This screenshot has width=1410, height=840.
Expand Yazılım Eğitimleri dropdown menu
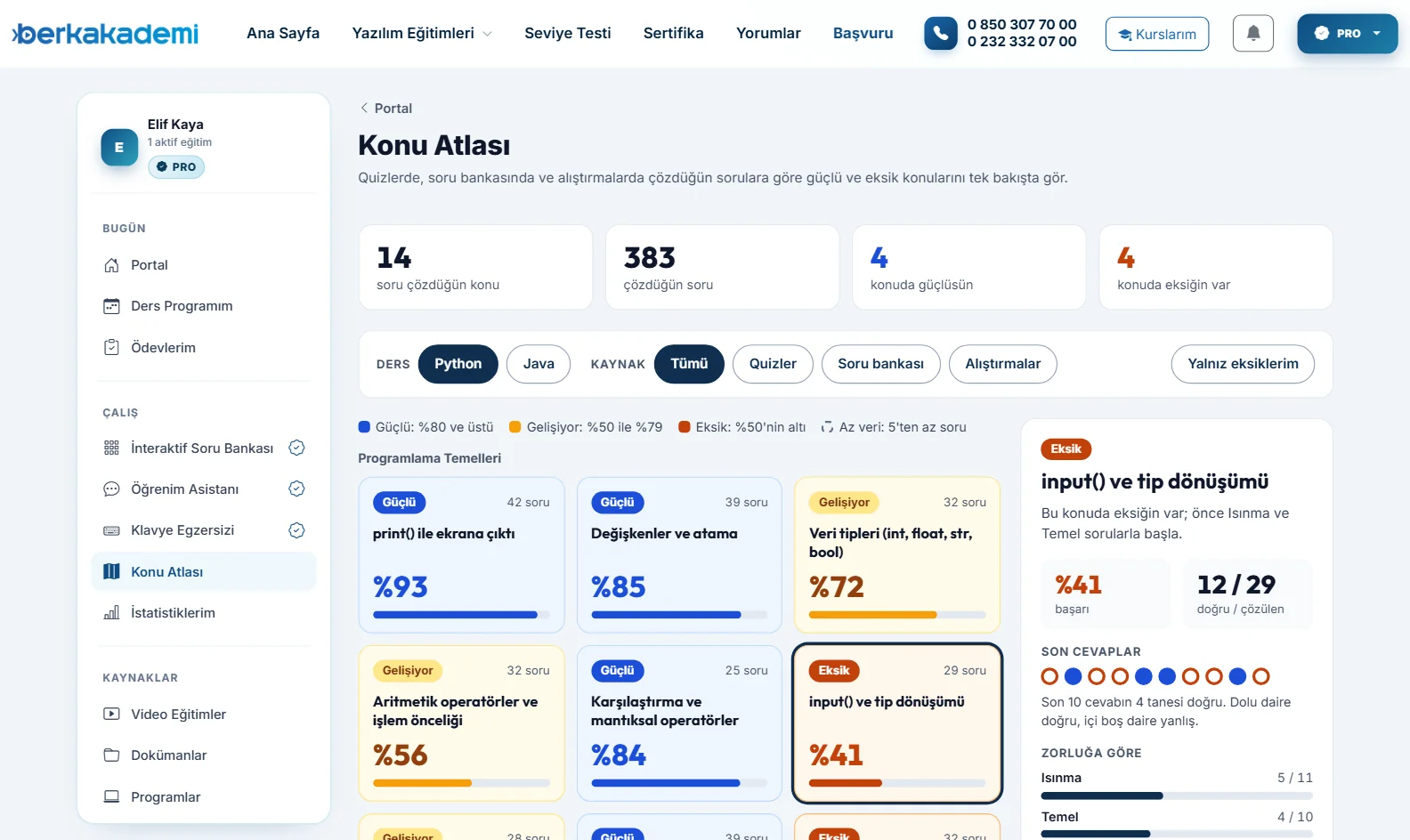[x=422, y=33]
